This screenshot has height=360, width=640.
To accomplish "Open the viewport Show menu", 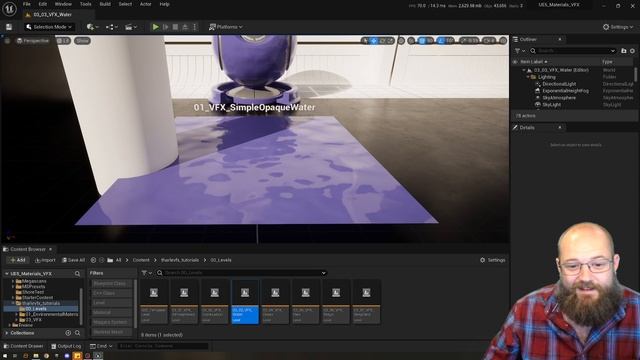I will point(82,41).
